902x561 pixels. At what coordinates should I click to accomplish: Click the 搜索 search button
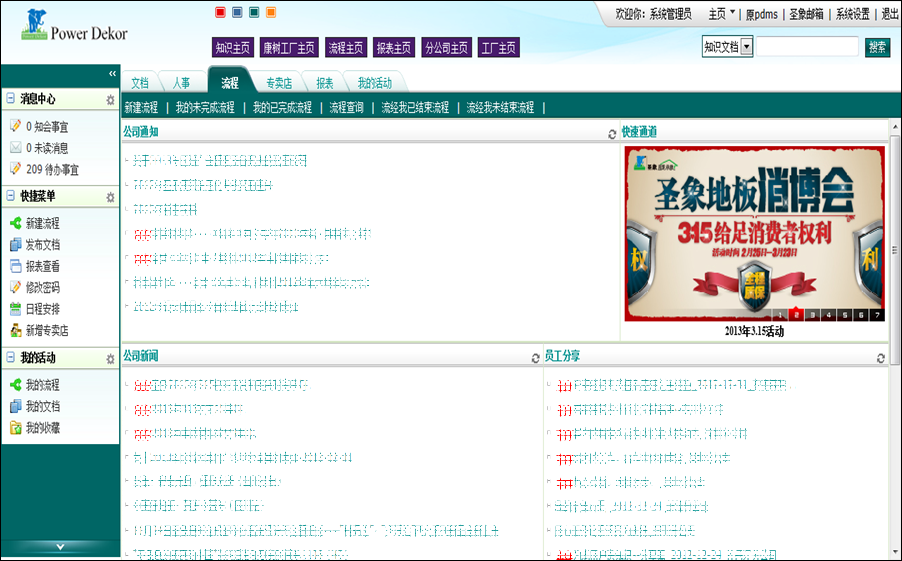[x=877, y=47]
